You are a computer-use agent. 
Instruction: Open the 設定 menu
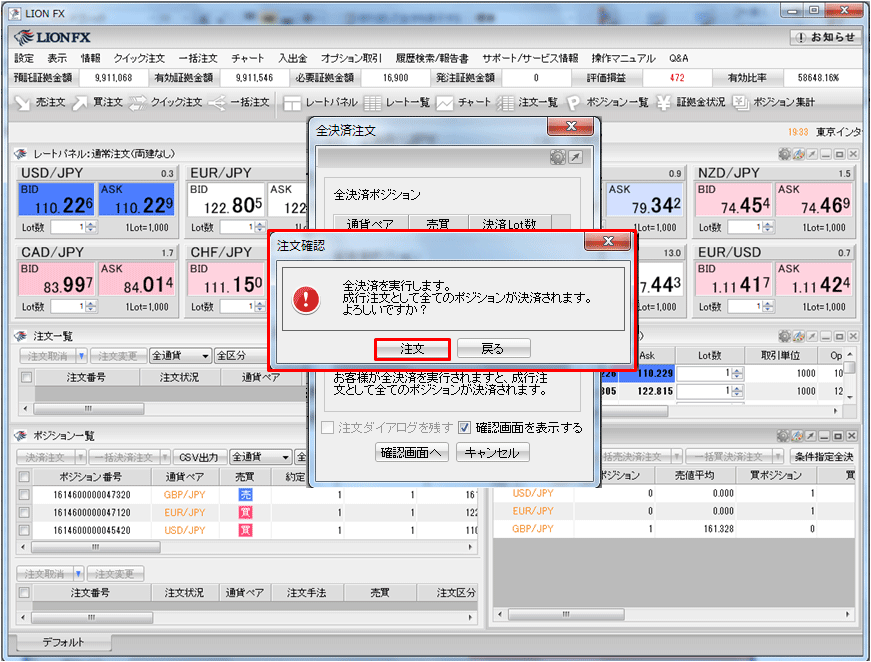click(24, 58)
